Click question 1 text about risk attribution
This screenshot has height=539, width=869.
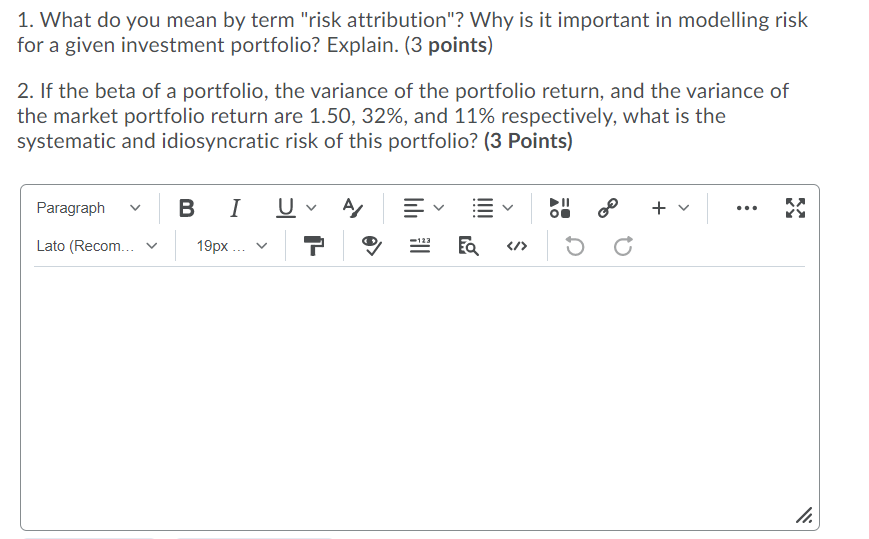coord(412,33)
